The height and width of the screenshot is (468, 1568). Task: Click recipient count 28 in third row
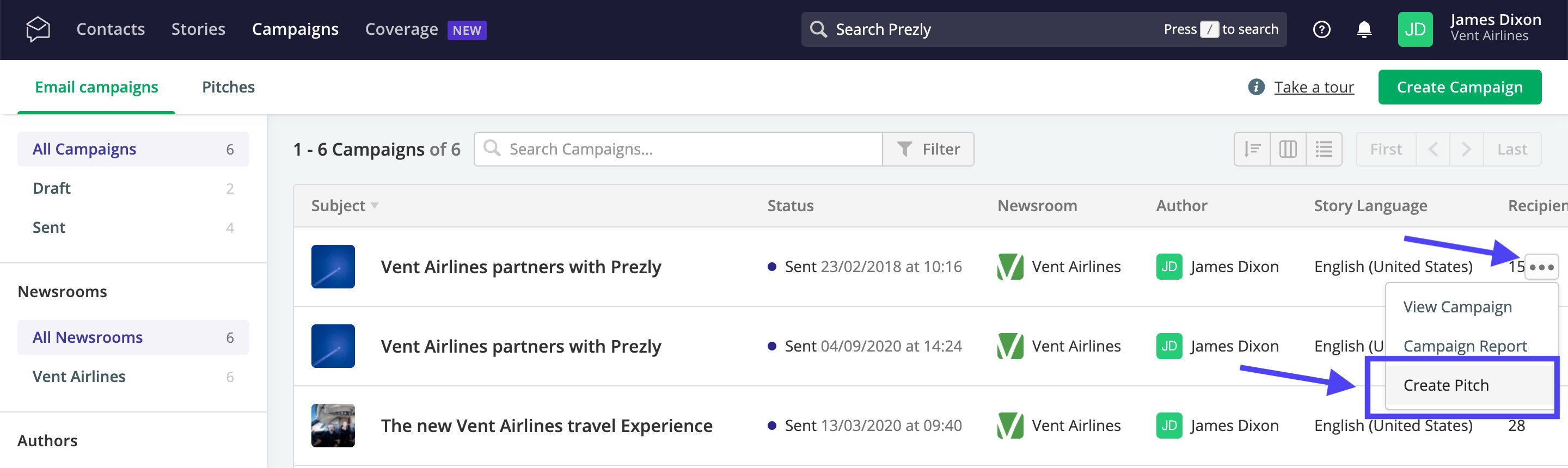pos(1516,426)
